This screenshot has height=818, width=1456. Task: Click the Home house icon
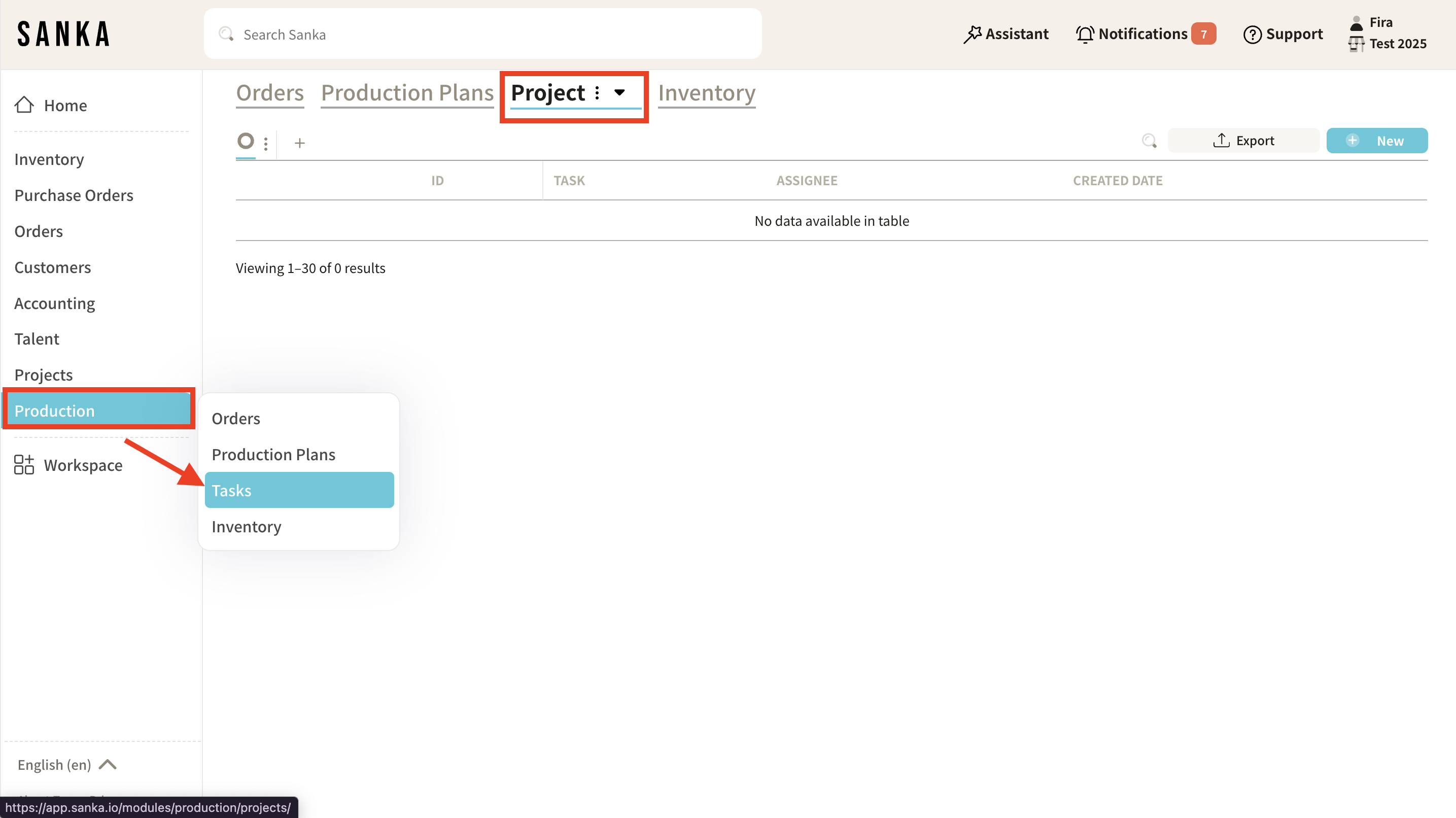click(24, 105)
